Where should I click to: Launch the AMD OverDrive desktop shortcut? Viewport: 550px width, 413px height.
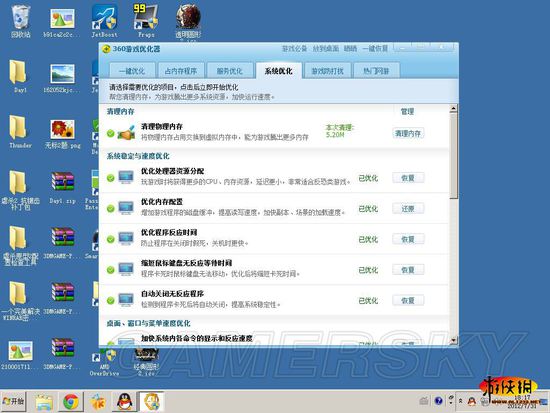point(104,361)
